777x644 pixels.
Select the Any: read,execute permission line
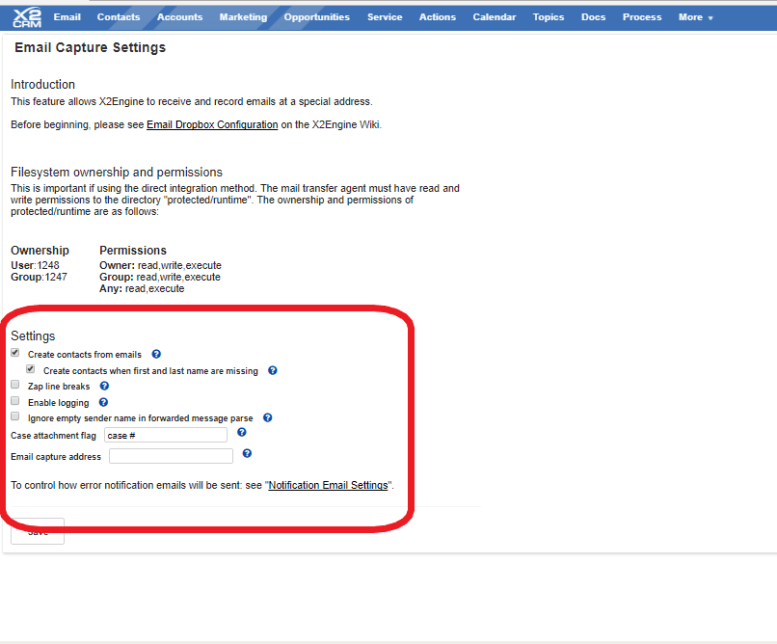pos(142,288)
